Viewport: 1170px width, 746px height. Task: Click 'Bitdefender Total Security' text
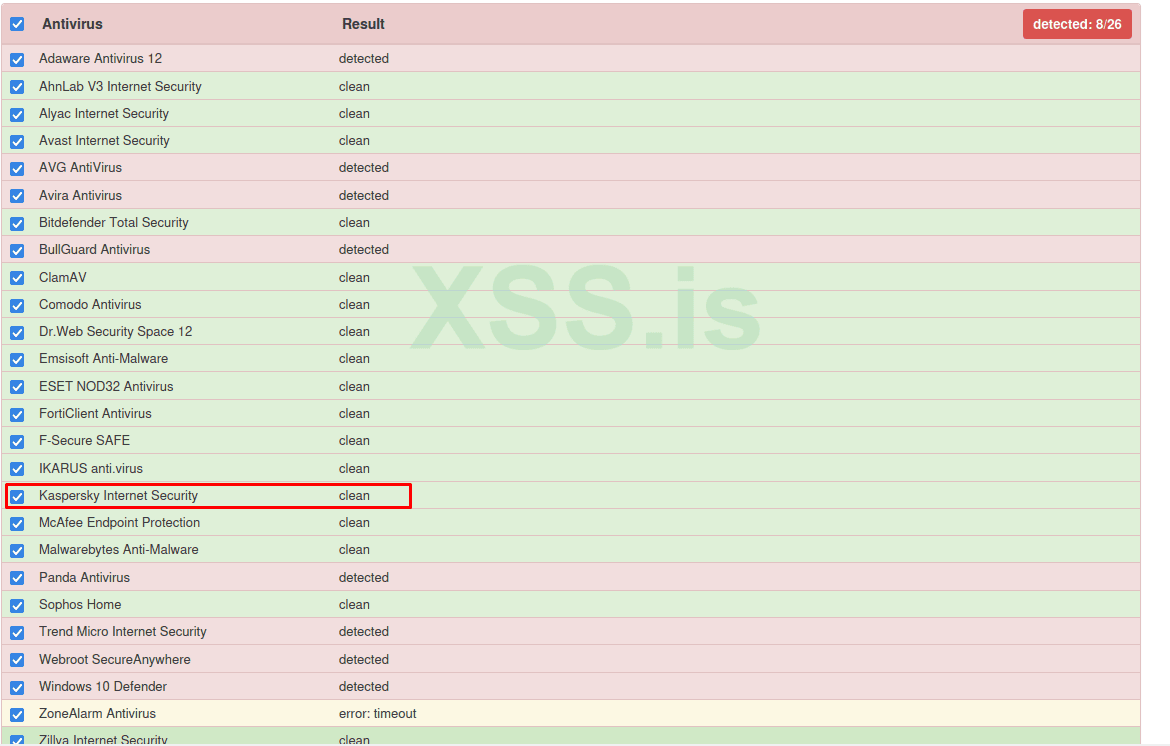coord(114,222)
